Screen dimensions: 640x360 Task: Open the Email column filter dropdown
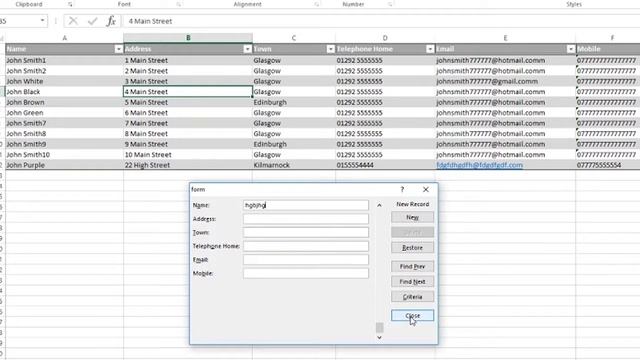pos(571,49)
